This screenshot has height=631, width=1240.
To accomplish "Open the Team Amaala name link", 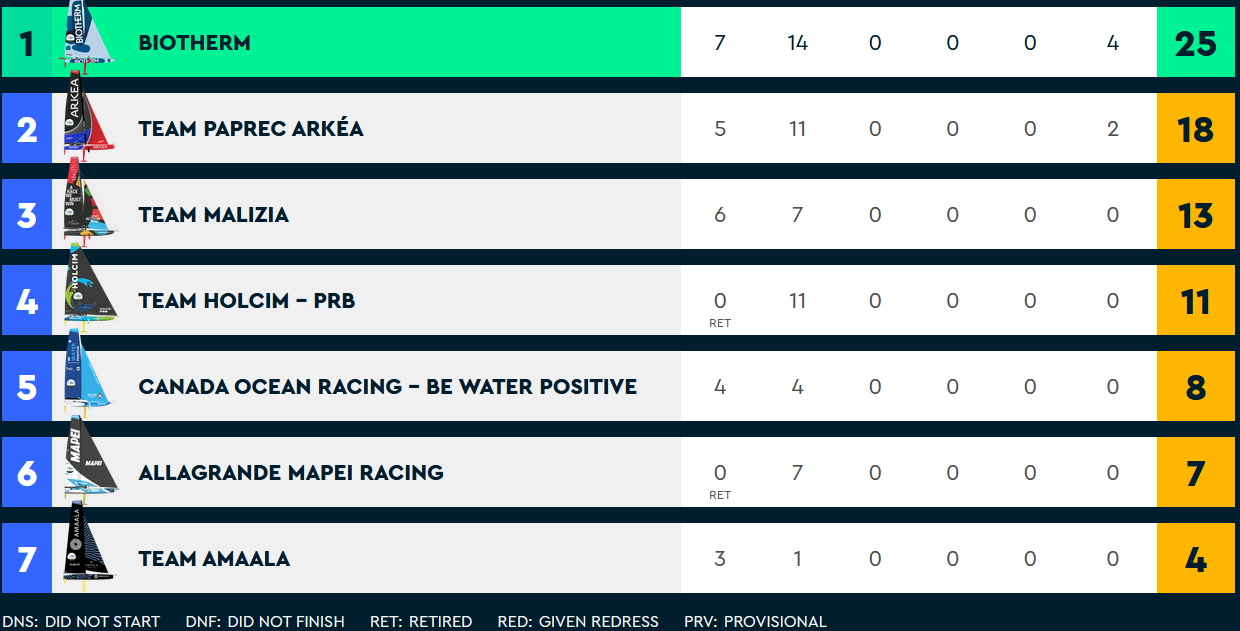I will (x=214, y=559).
